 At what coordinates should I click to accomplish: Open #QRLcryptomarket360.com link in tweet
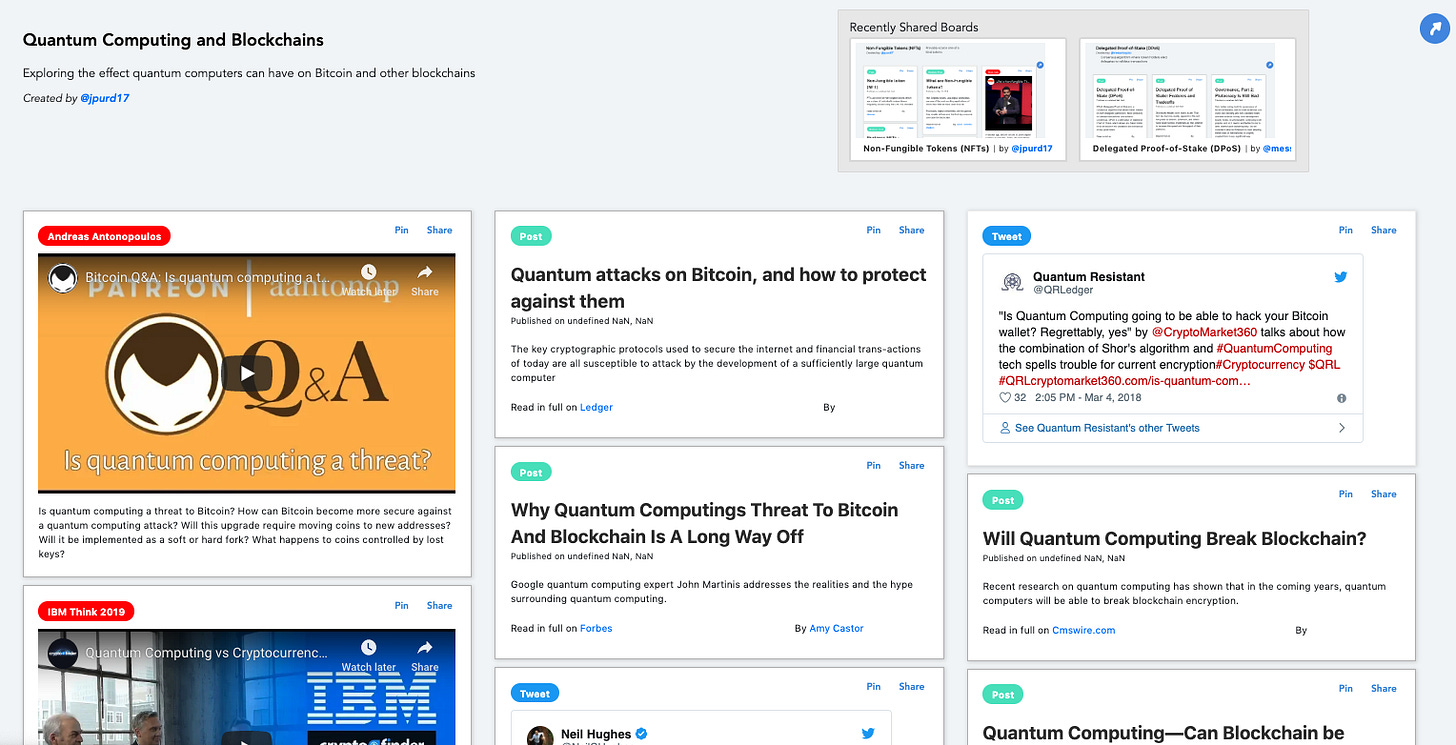1124,380
